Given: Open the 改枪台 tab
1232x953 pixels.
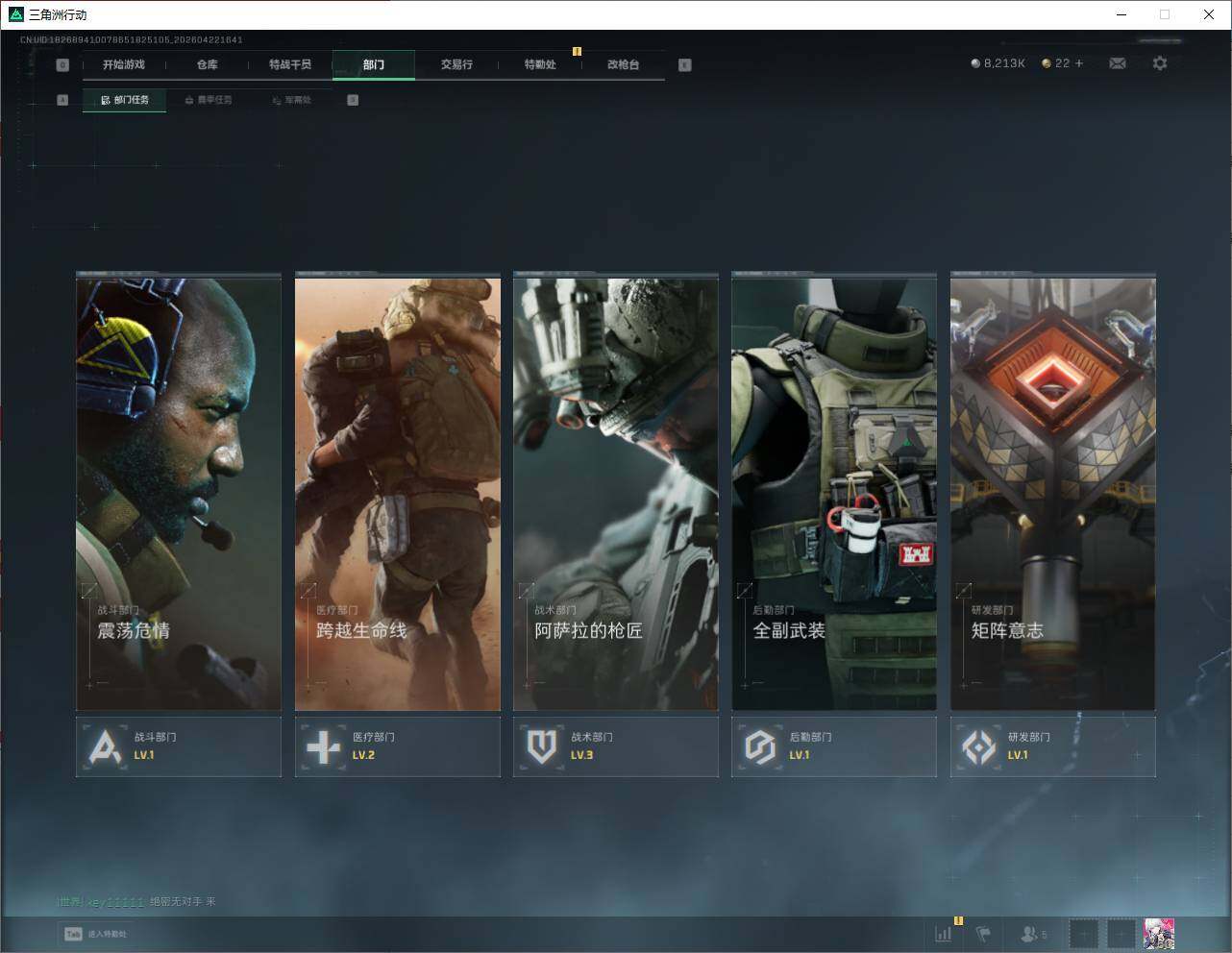Looking at the screenshot, I should pyautogui.click(x=623, y=64).
